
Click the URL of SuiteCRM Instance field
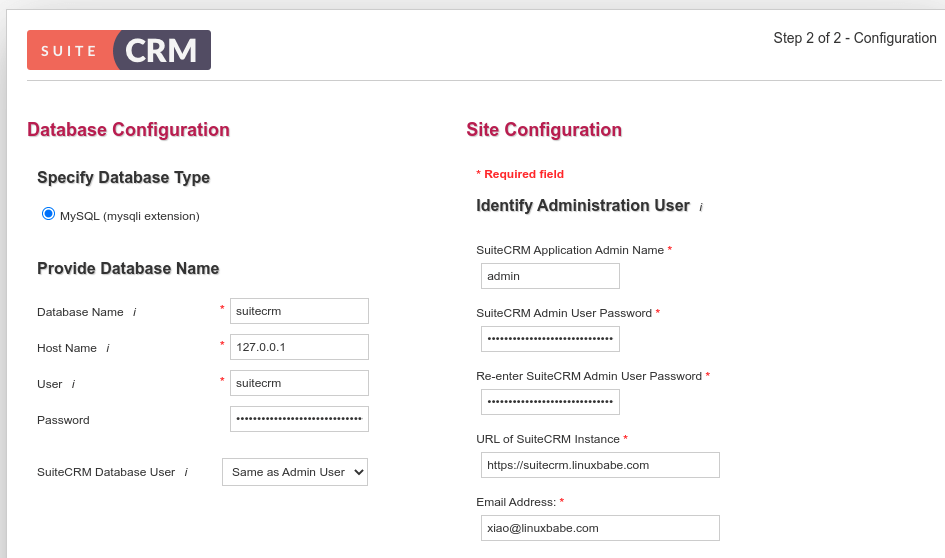tap(600, 465)
